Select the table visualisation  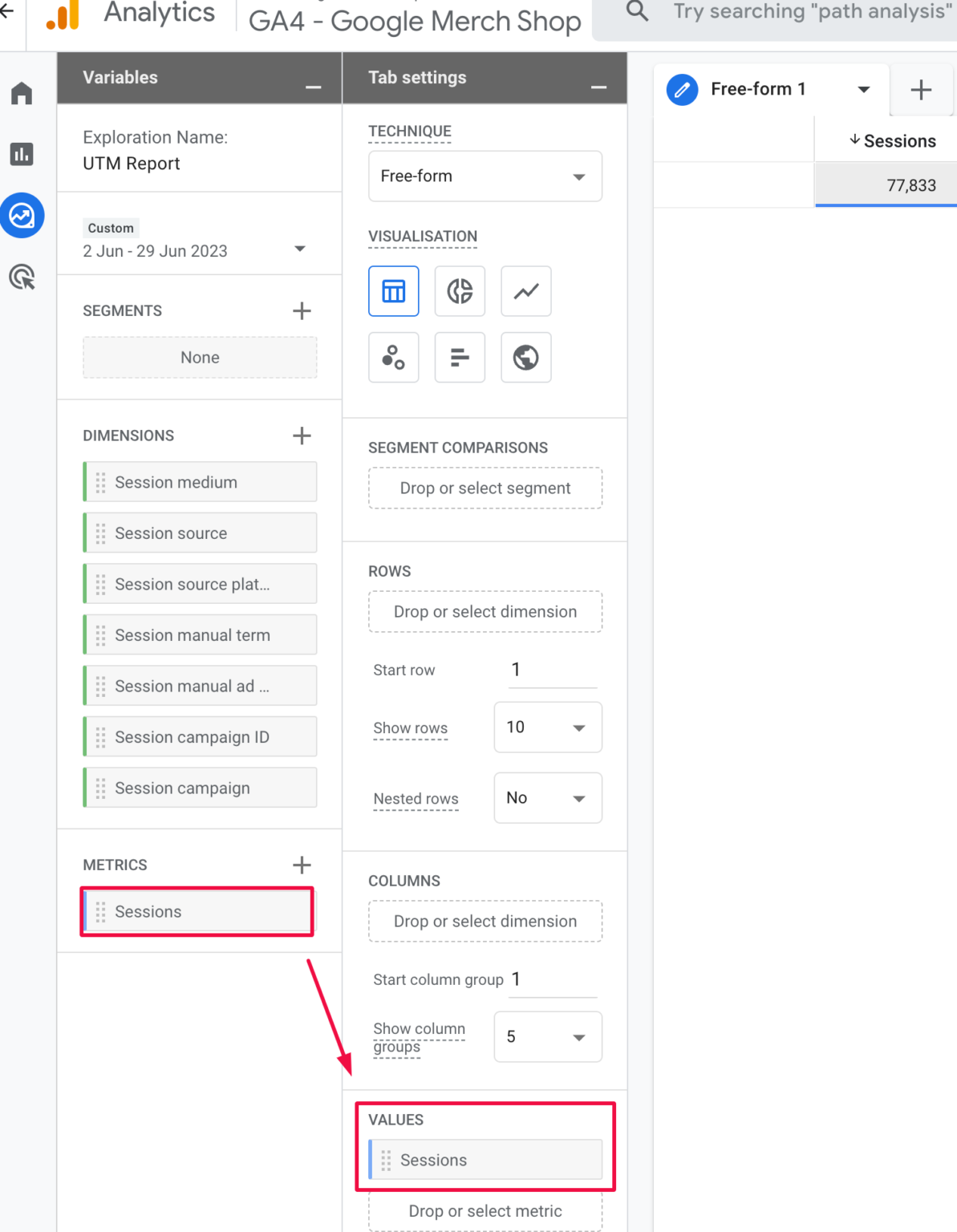(393, 291)
